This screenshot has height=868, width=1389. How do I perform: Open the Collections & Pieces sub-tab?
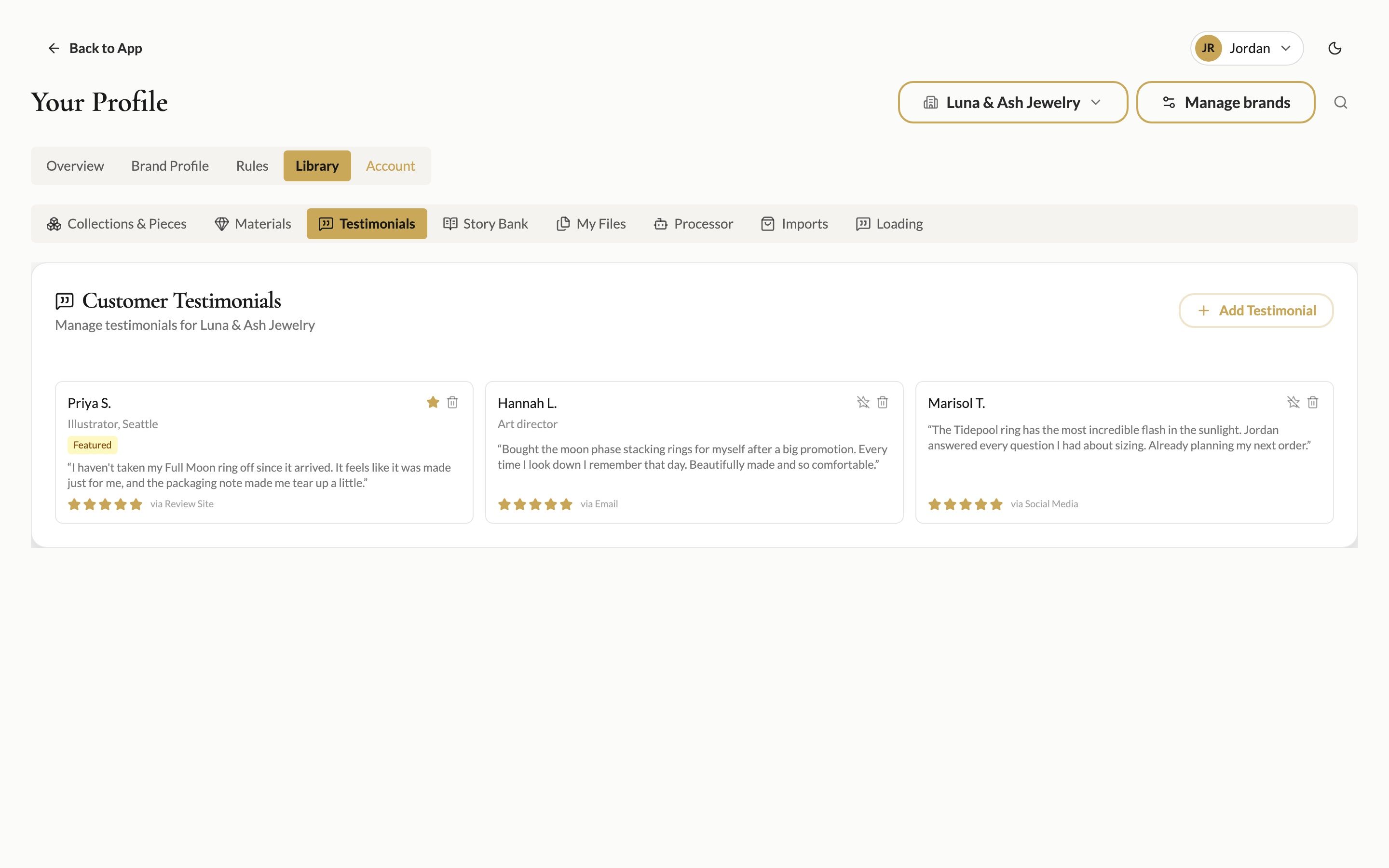tap(117, 224)
